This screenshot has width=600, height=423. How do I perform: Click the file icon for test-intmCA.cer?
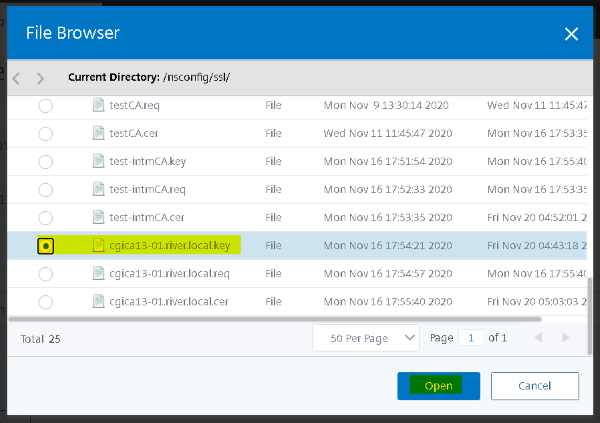click(98, 217)
